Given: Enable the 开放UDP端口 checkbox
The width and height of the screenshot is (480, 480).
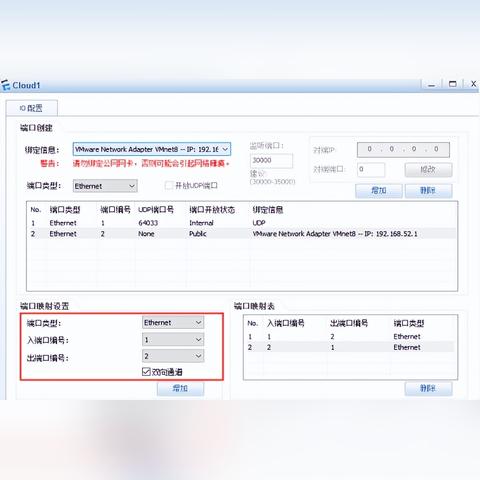Looking at the screenshot, I should (x=169, y=185).
